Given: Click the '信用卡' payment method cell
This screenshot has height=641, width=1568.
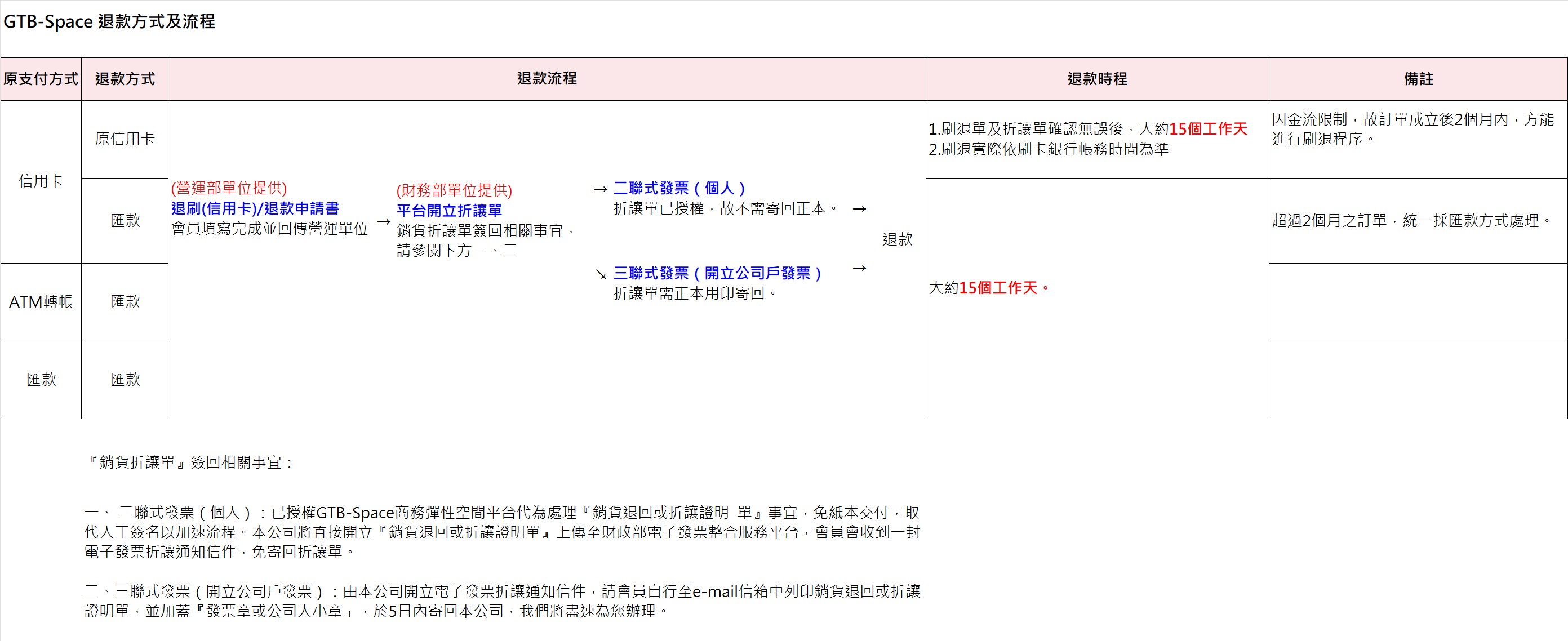Looking at the screenshot, I should pyautogui.click(x=41, y=181).
